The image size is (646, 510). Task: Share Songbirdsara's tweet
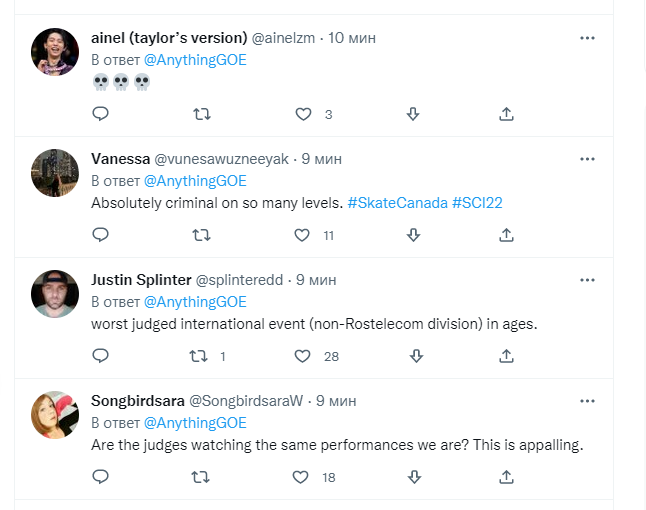[x=506, y=477]
